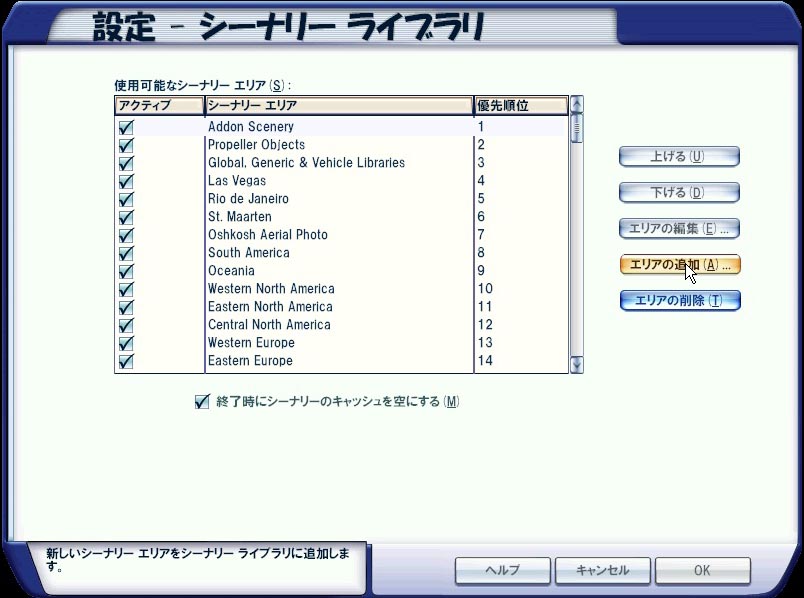Click the 下げる (D) button

(679, 192)
